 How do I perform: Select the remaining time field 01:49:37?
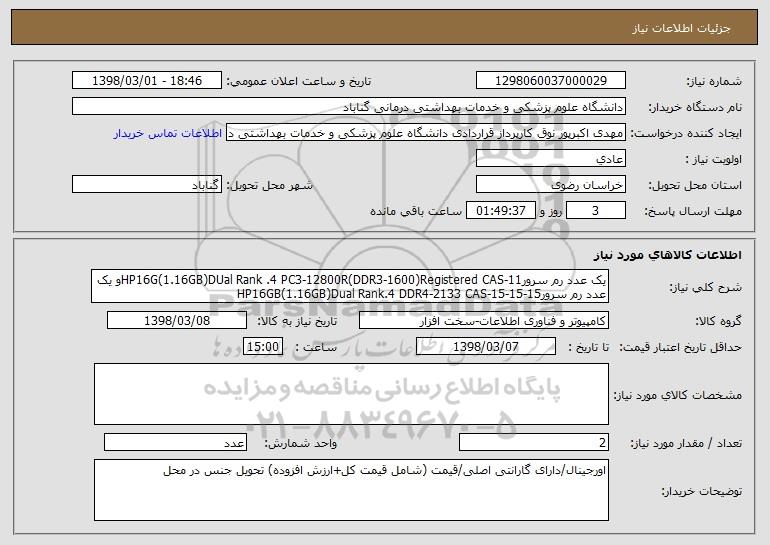point(501,211)
